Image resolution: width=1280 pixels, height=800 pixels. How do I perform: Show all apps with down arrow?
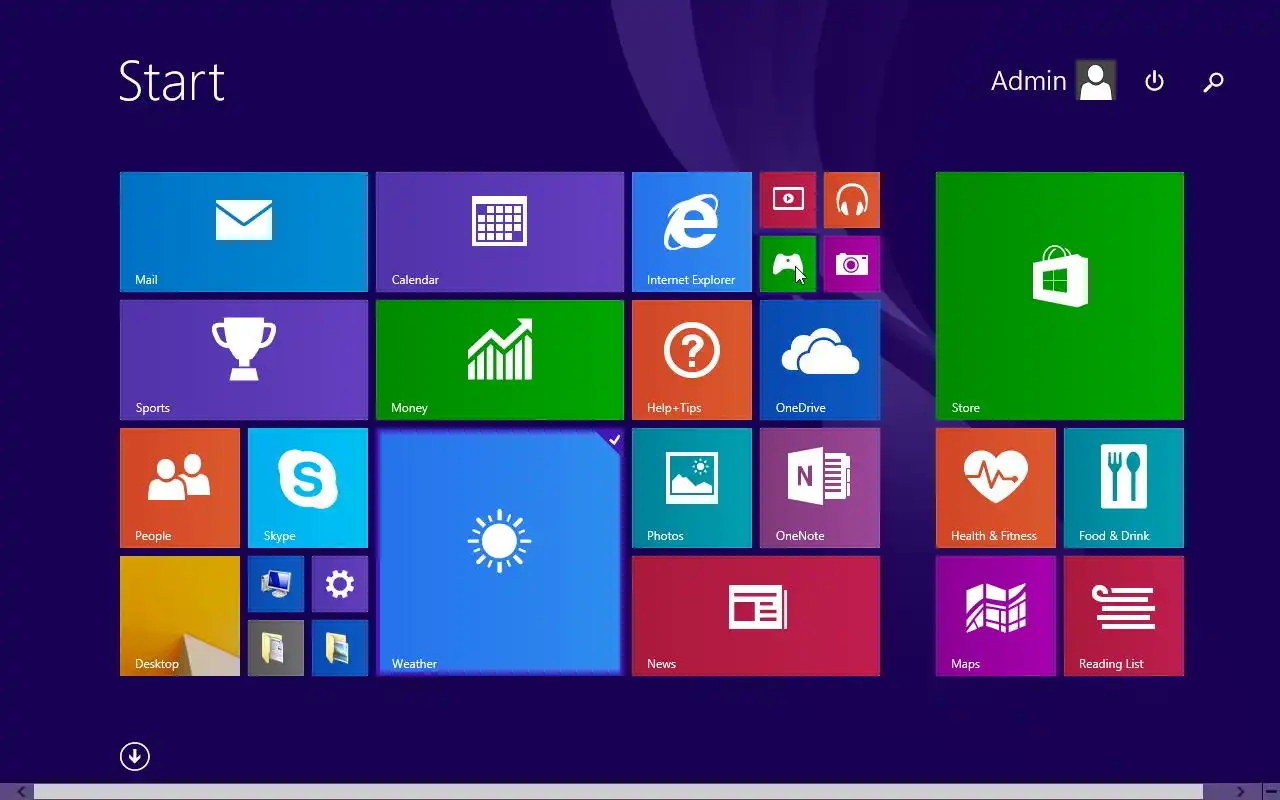pyautogui.click(x=135, y=756)
